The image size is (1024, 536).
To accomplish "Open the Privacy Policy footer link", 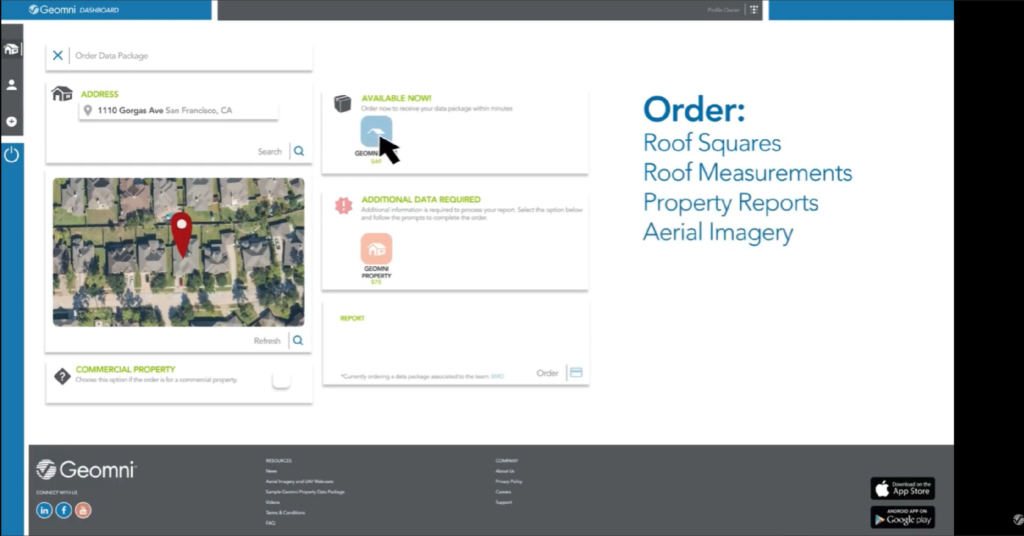I will [x=509, y=481].
